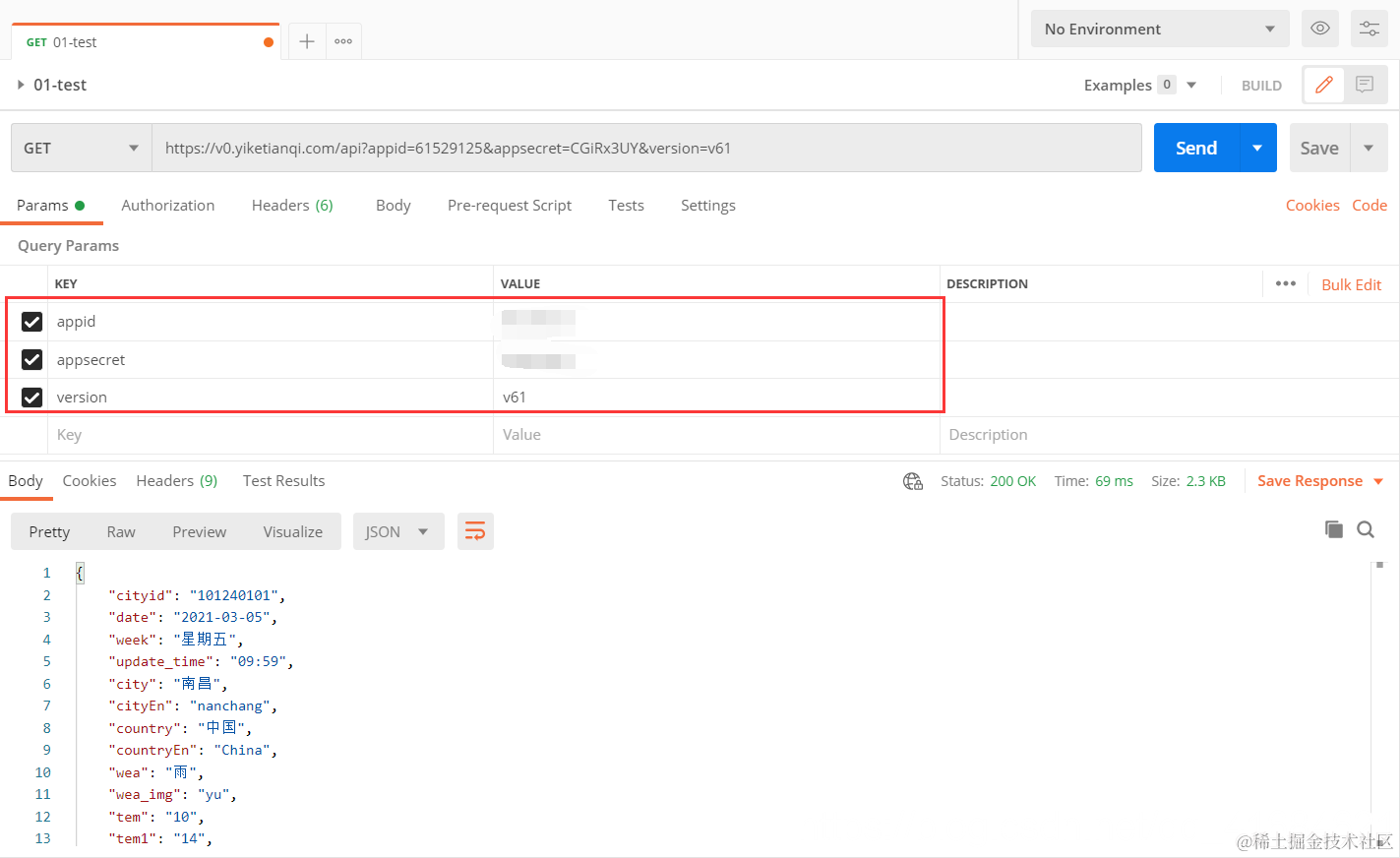Click the request URL input field
This screenshot has width=1400, height=858.
click(x=646, y=148)
